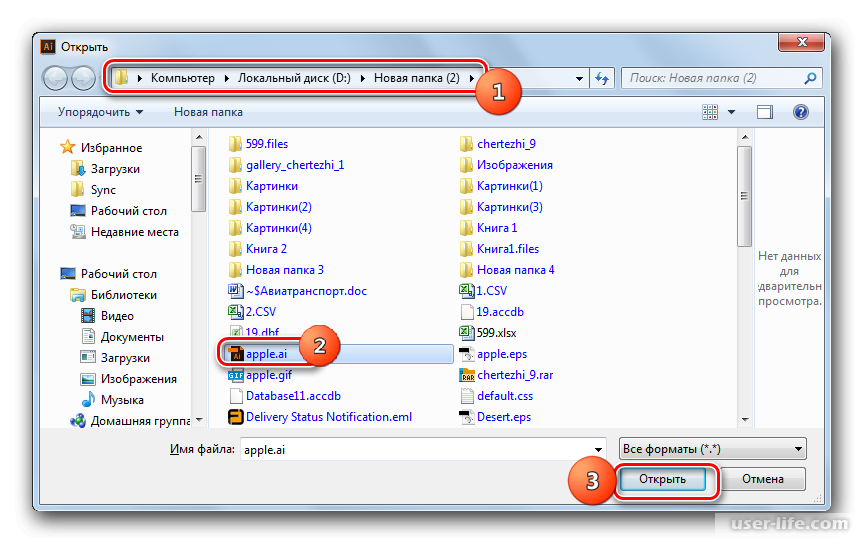
Task: Click the Back navigation arrow button
Action: coord(55,78)
